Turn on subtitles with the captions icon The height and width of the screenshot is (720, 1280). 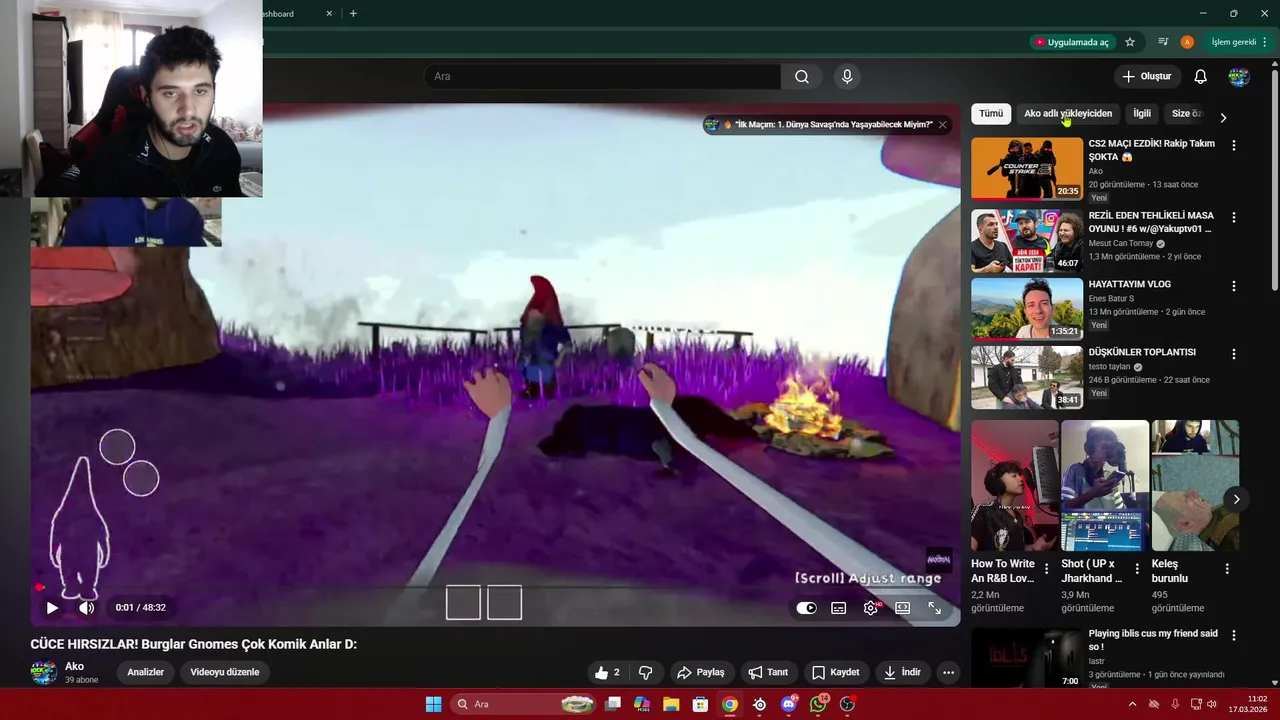point(839,607)
